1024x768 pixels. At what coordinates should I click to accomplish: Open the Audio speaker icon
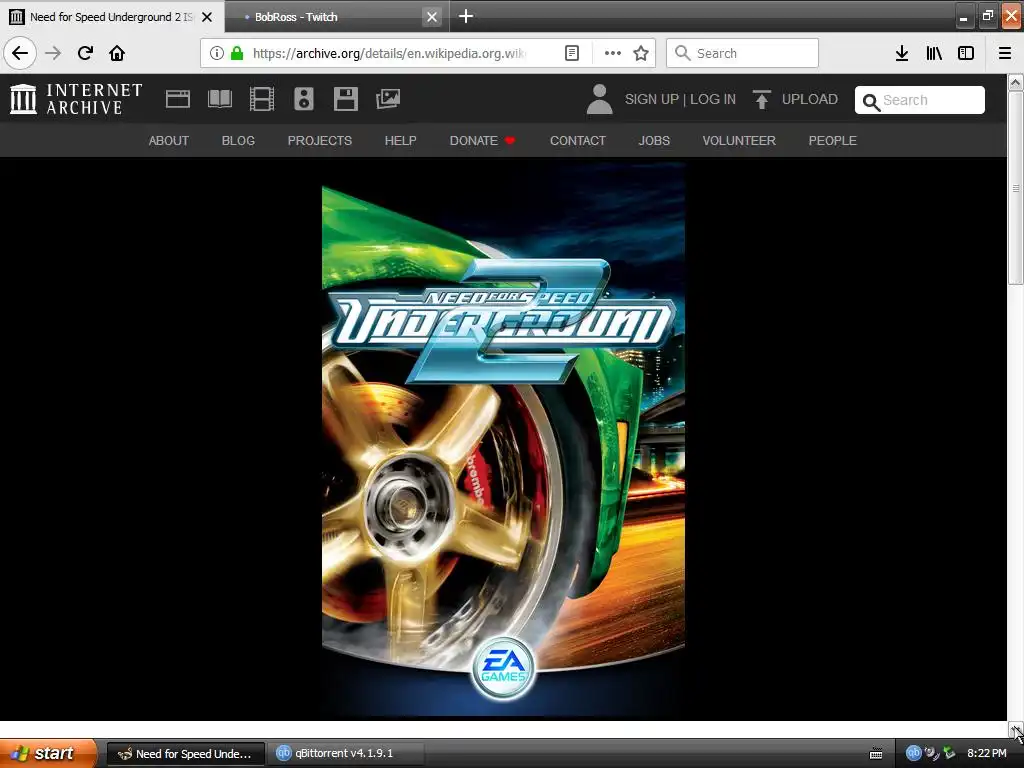pyautogui.click(x=304, y=99)
